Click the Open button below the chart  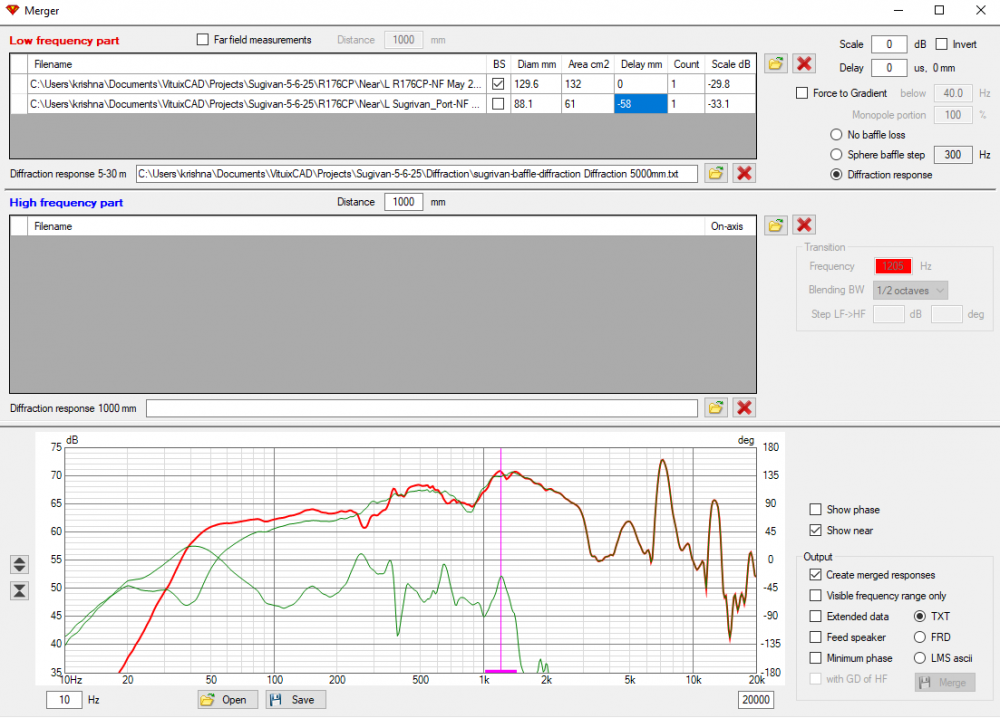click(x=227, y=699)
